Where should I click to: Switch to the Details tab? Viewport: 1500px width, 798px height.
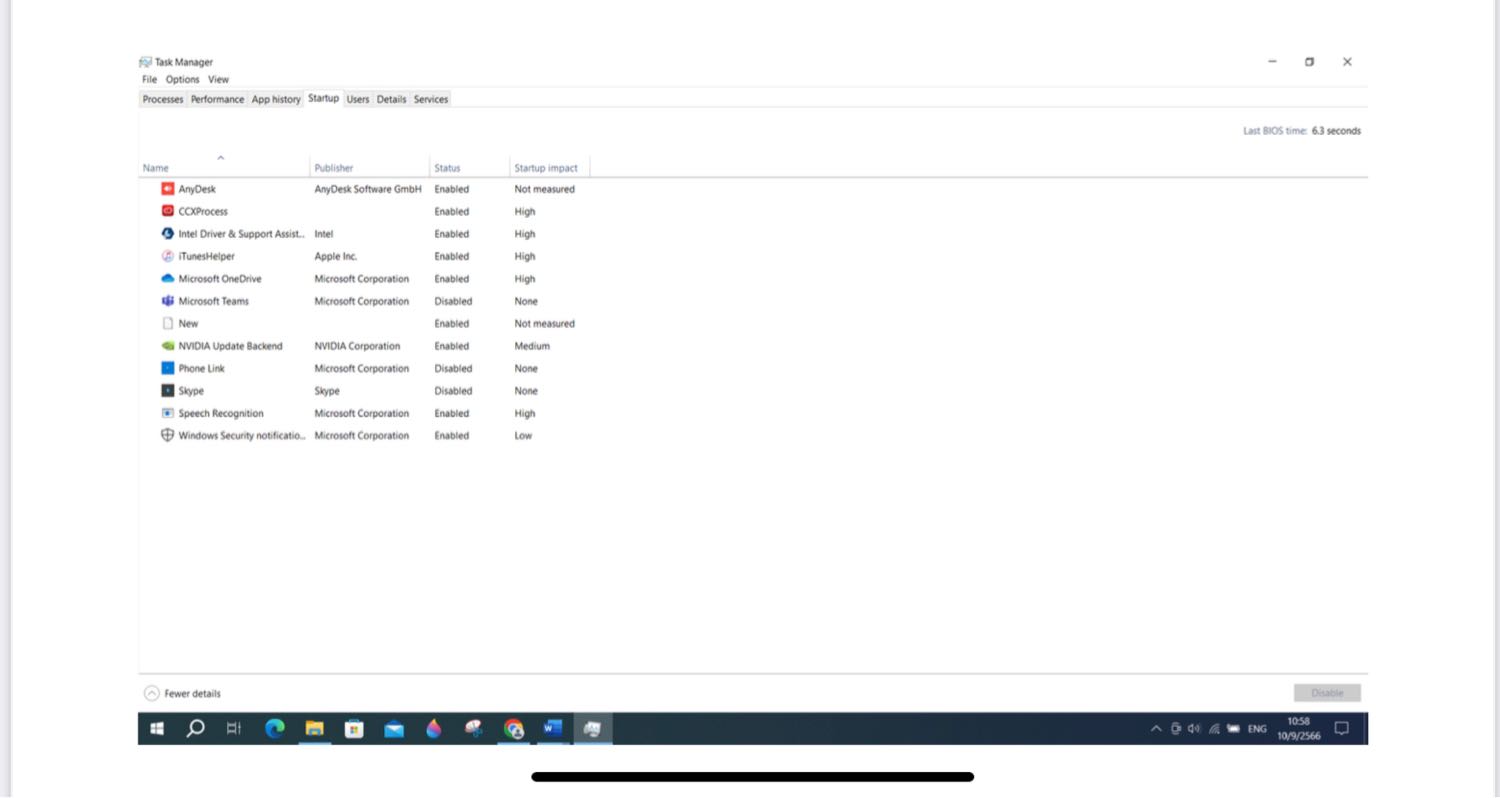click(x=391, y=99)
